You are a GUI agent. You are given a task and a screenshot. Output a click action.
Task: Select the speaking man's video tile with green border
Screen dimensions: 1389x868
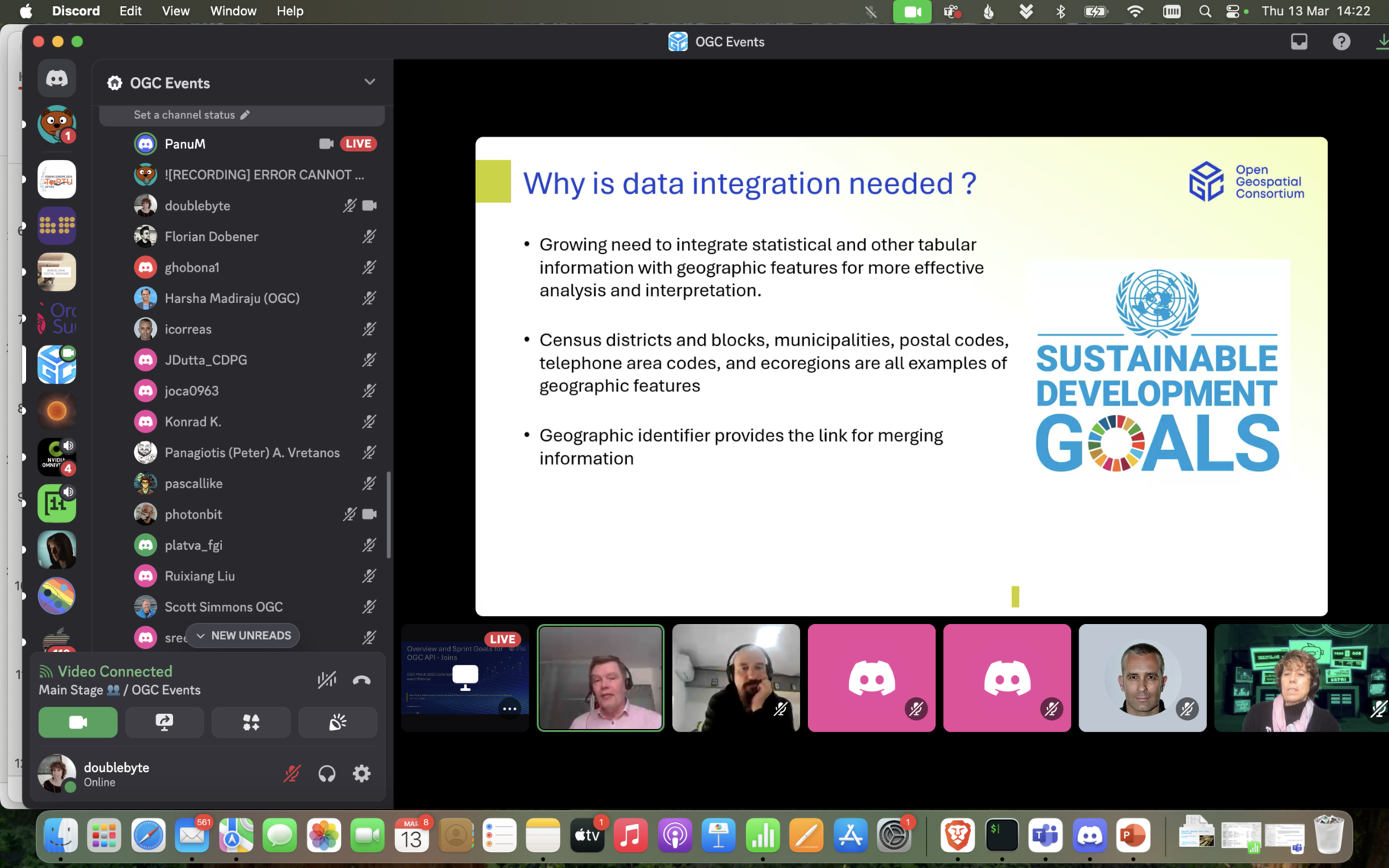click(600, 678)
